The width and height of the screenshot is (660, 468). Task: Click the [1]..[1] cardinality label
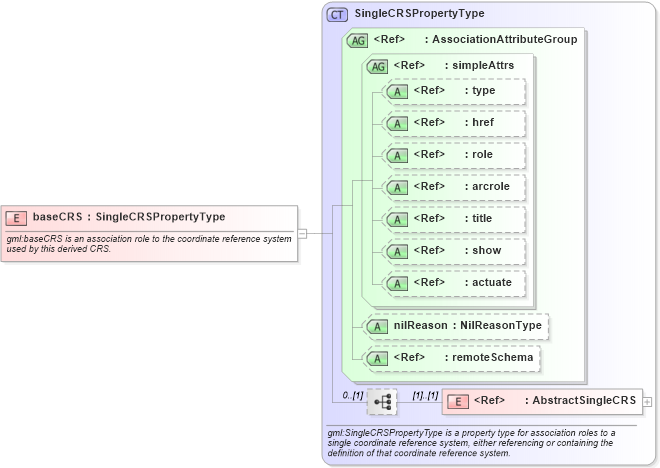click(x=425, y=395)
